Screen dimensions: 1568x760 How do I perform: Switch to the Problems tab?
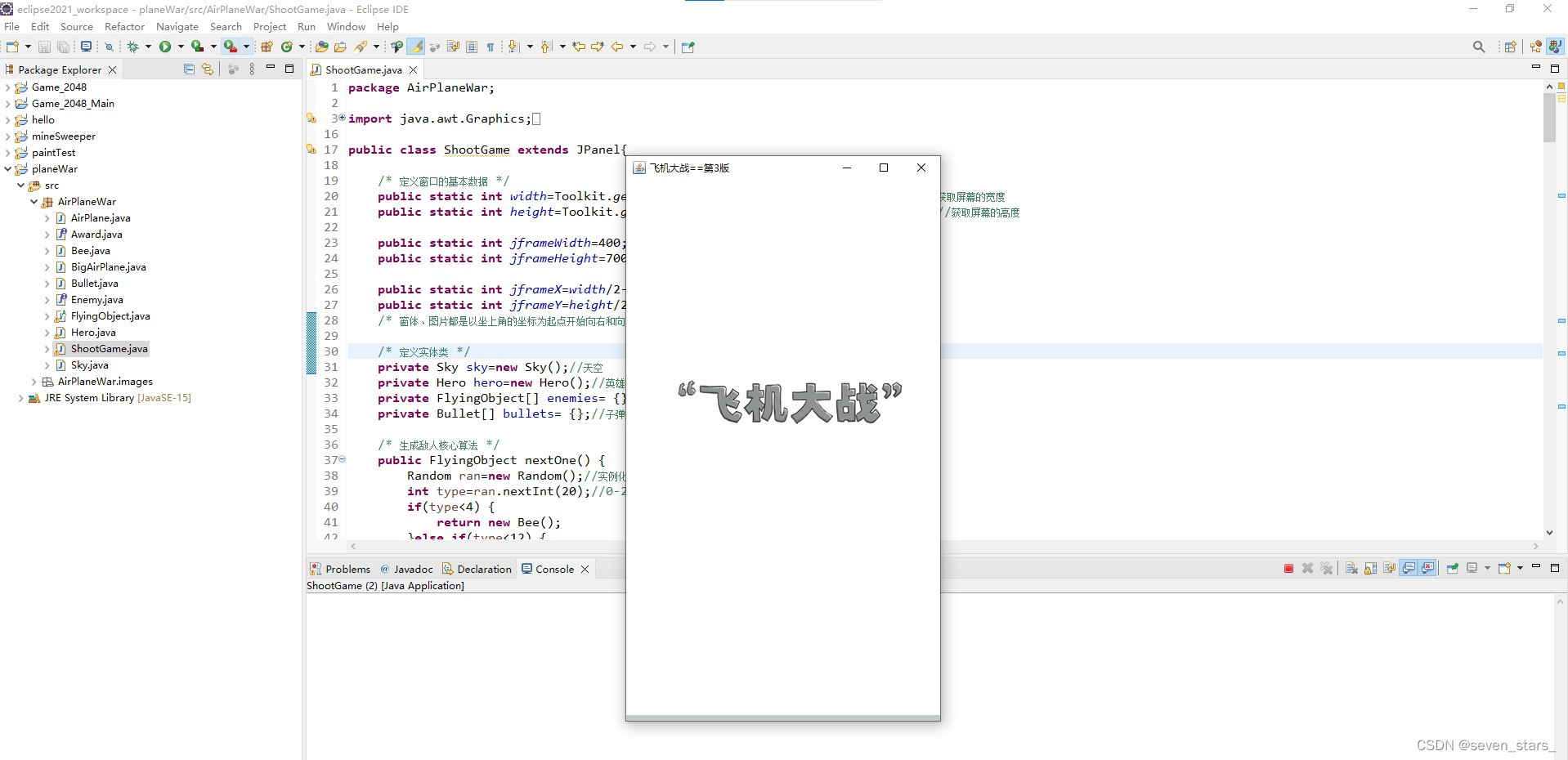tap(340, 569)
